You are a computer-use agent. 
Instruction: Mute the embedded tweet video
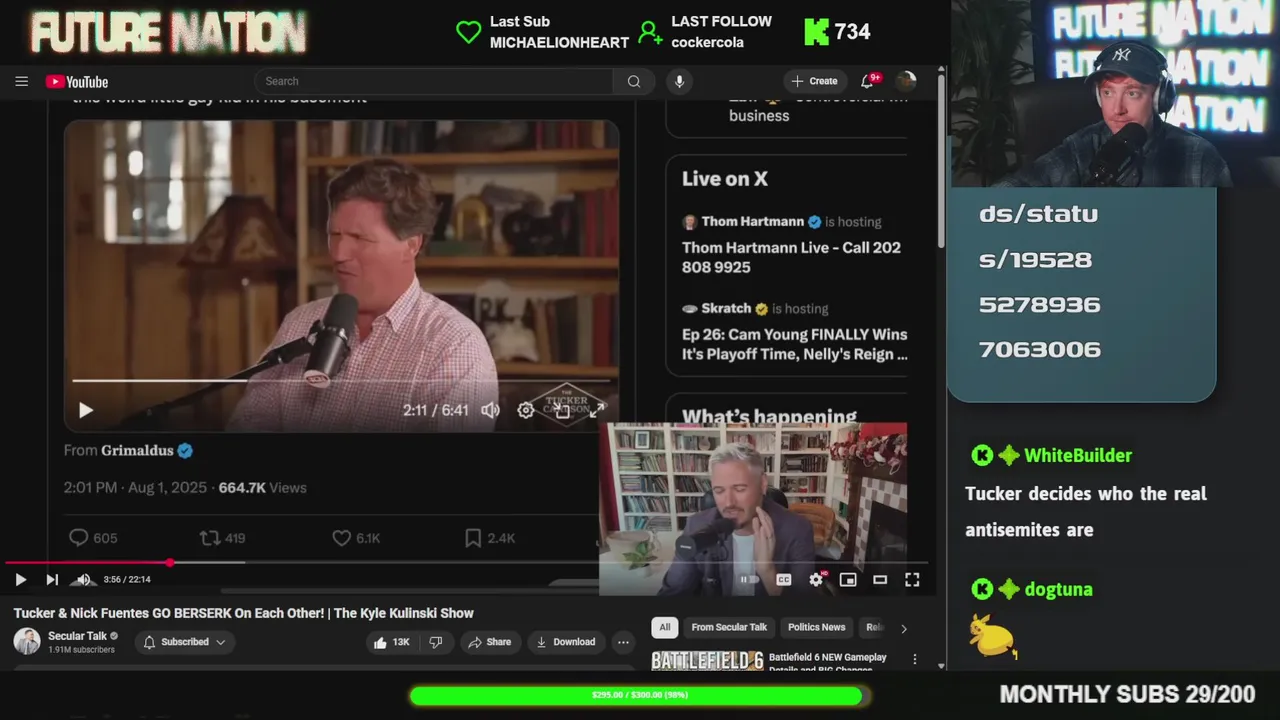[490, 410]
